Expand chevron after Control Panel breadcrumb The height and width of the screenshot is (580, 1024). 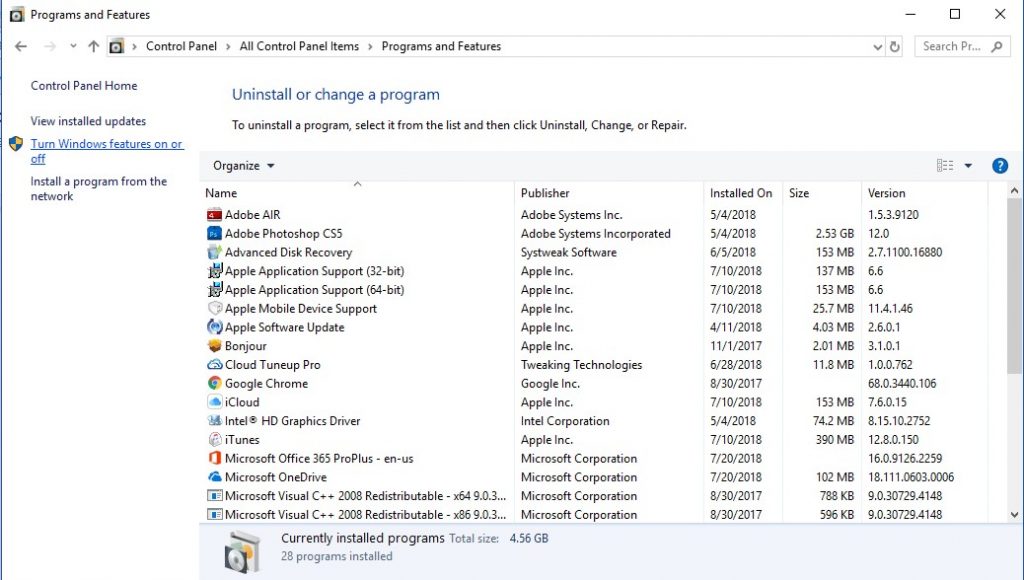(228, 46)
